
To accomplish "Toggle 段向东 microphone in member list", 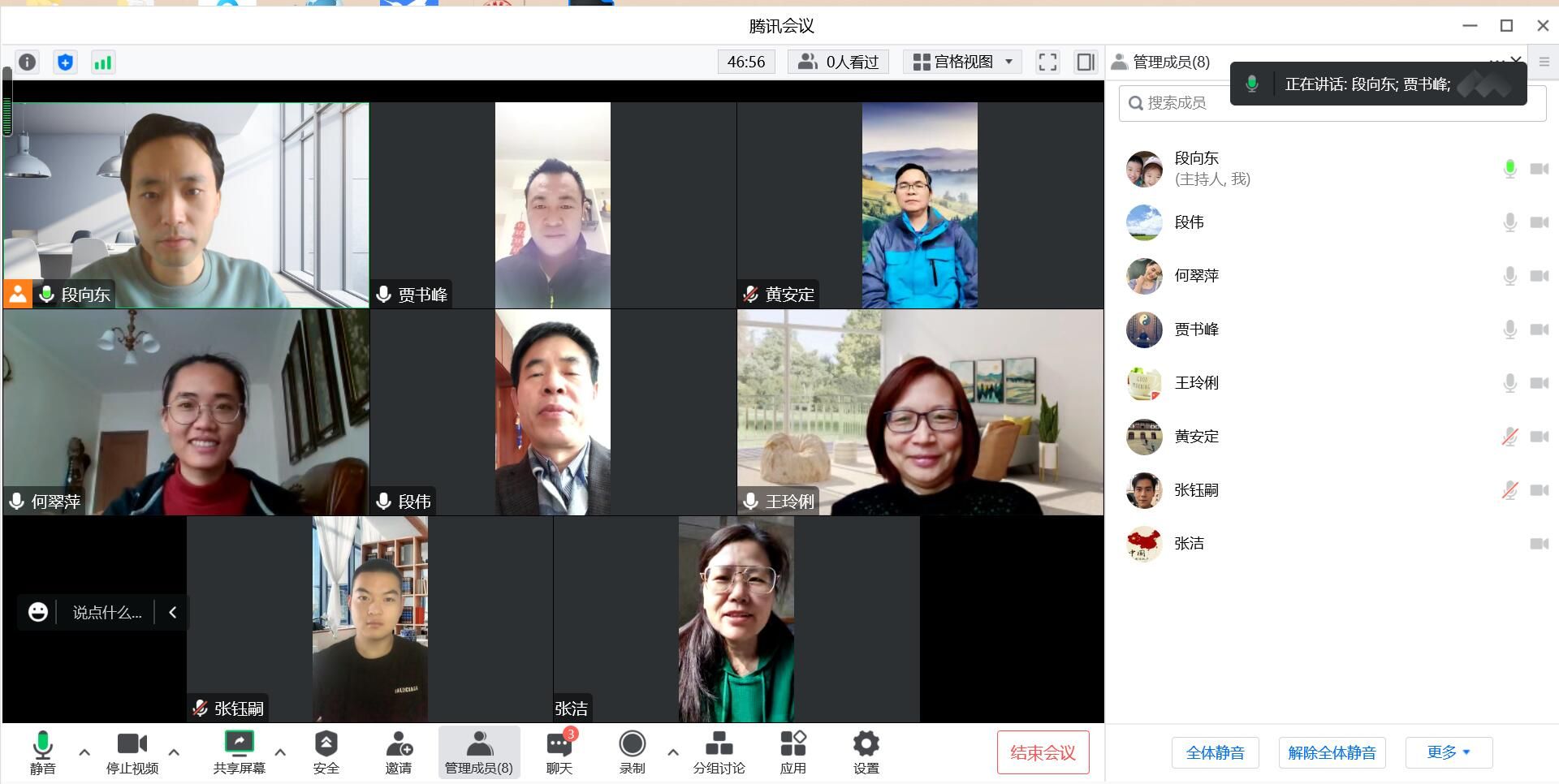I will [1509, 169].
